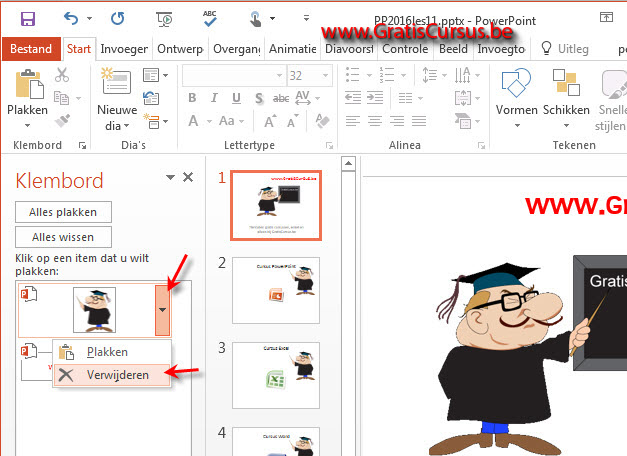Apply a bulleted list
627x456 pixels.
352,75
